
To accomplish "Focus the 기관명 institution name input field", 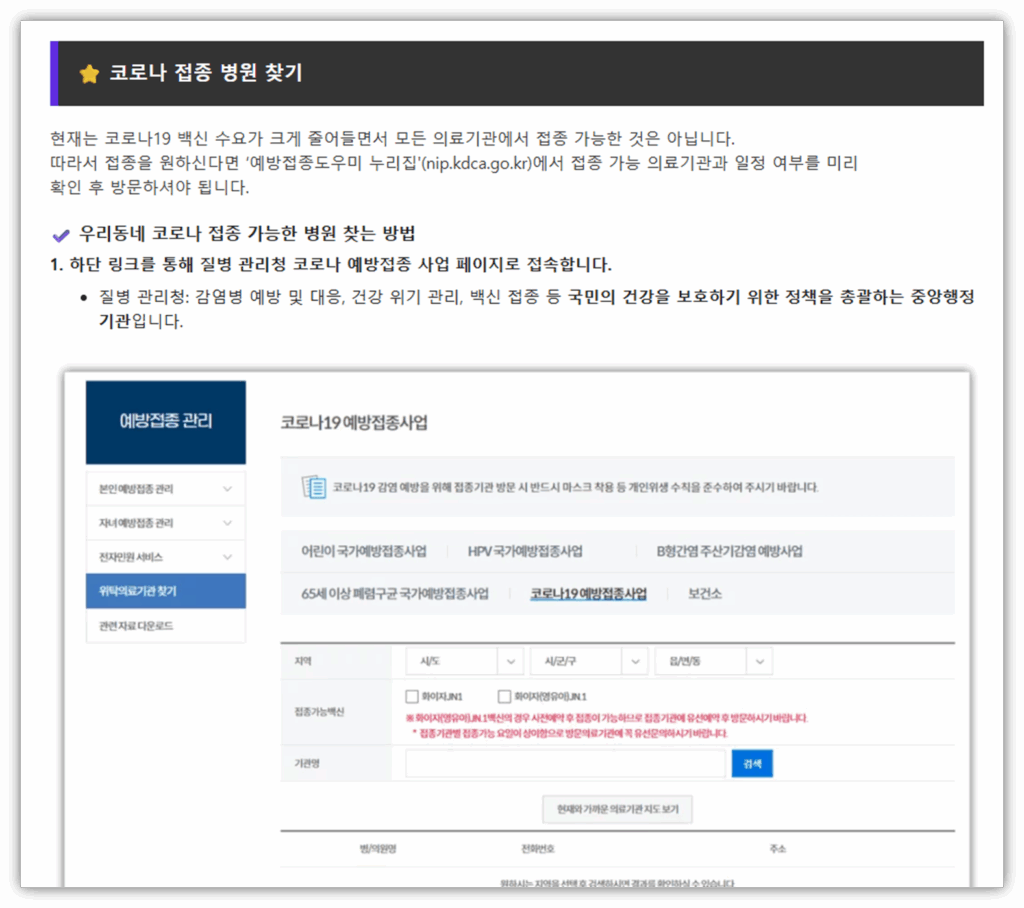I will [565, 764].
